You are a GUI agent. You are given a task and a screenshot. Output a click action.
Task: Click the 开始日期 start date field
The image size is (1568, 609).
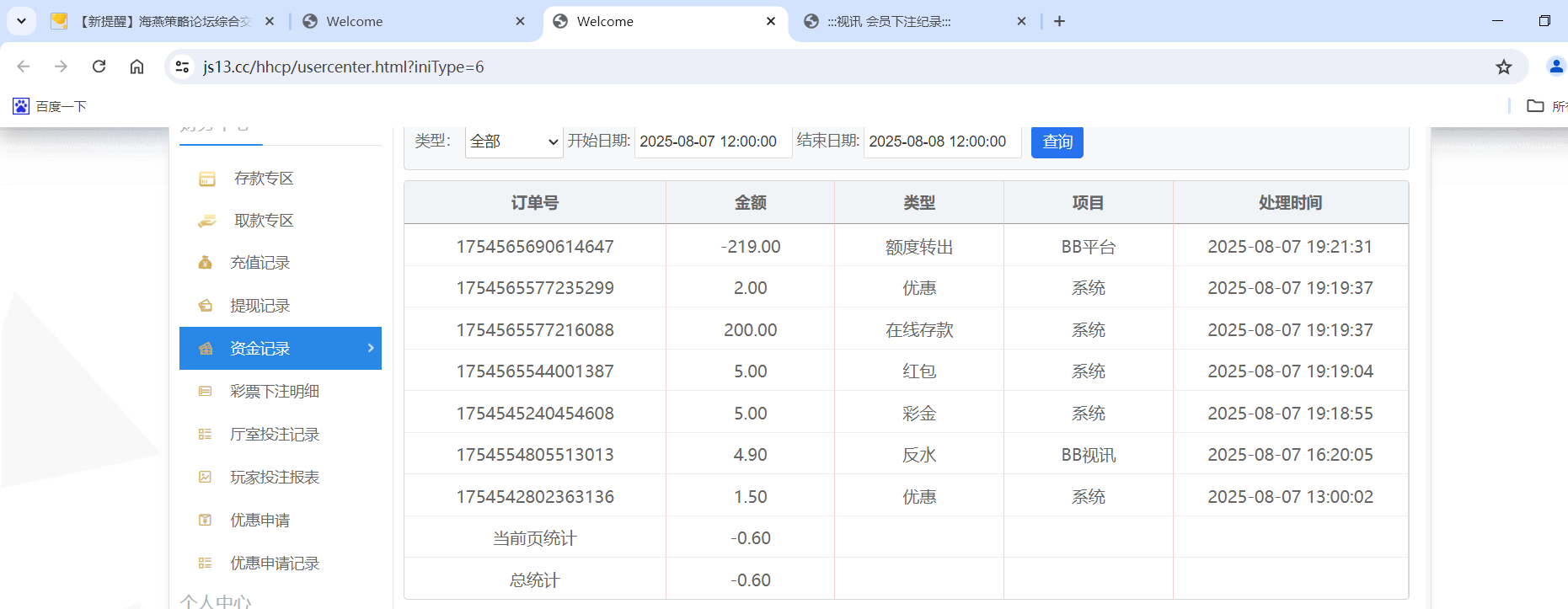713,142
